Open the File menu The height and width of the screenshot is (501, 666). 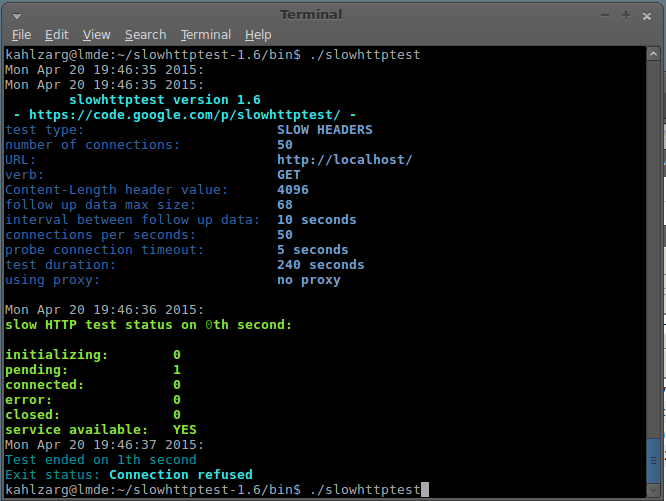tap(21, 35)
